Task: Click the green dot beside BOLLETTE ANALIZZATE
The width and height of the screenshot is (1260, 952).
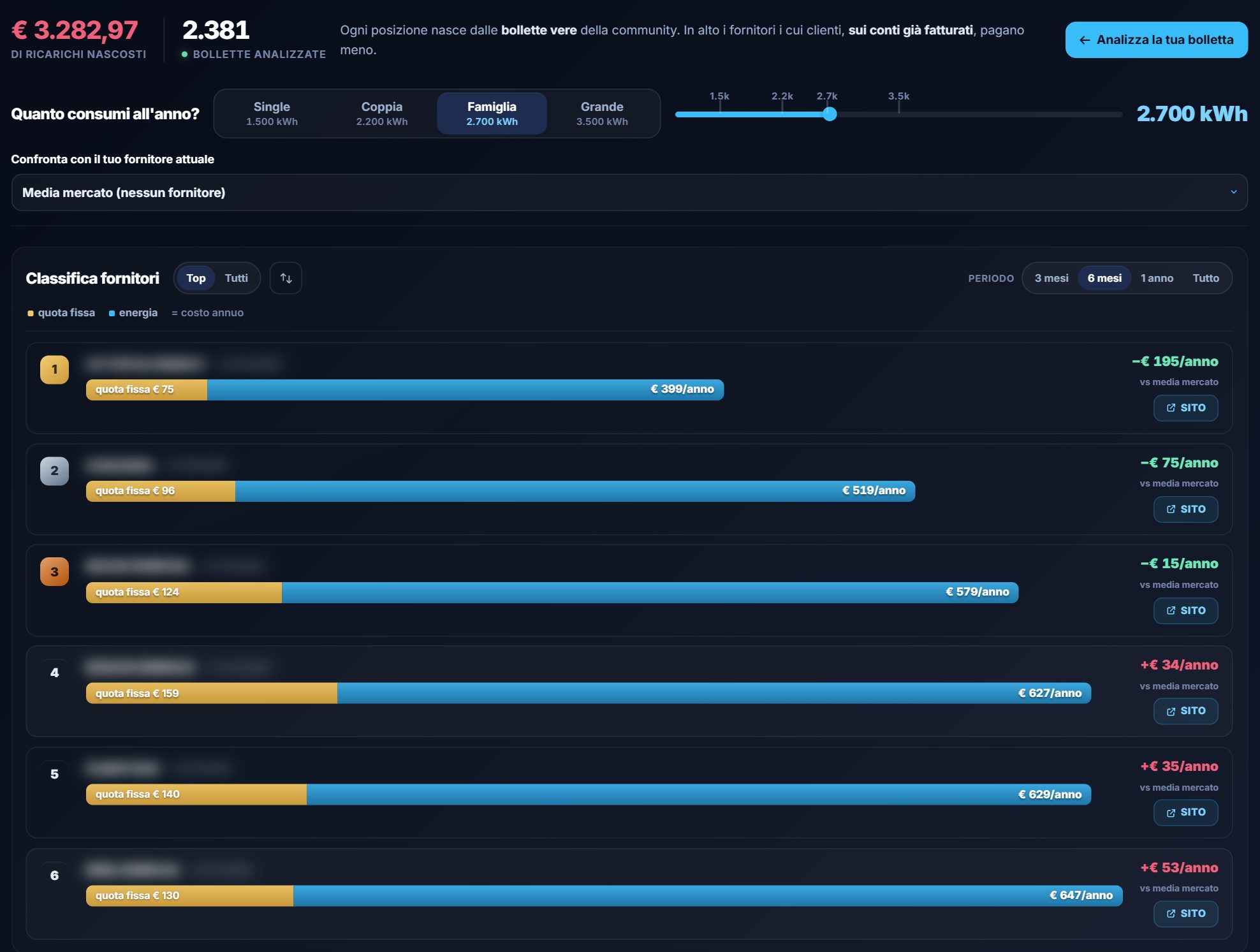Action: [x=184, y=54]
